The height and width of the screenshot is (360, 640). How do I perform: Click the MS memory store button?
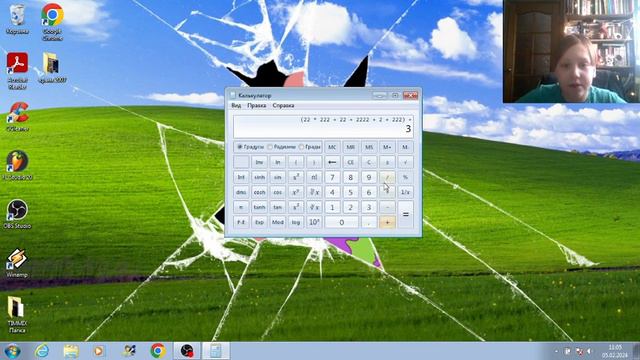(369, 147)
